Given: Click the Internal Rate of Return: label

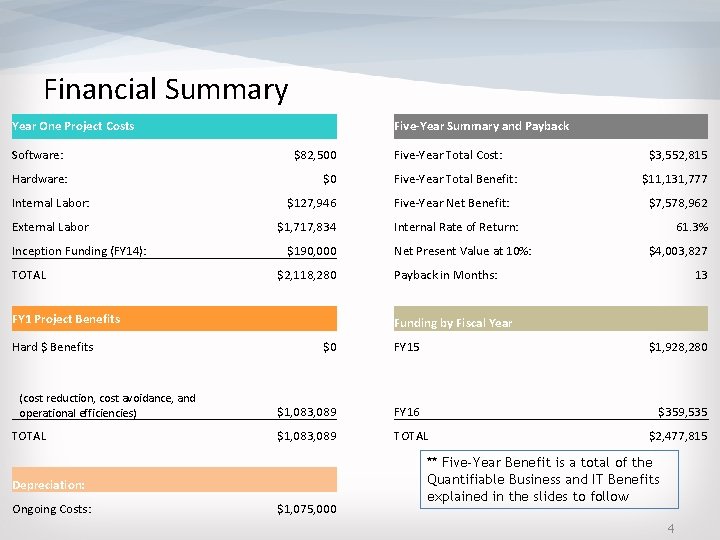Looking at the screenshot, I should tap(456, 227).
